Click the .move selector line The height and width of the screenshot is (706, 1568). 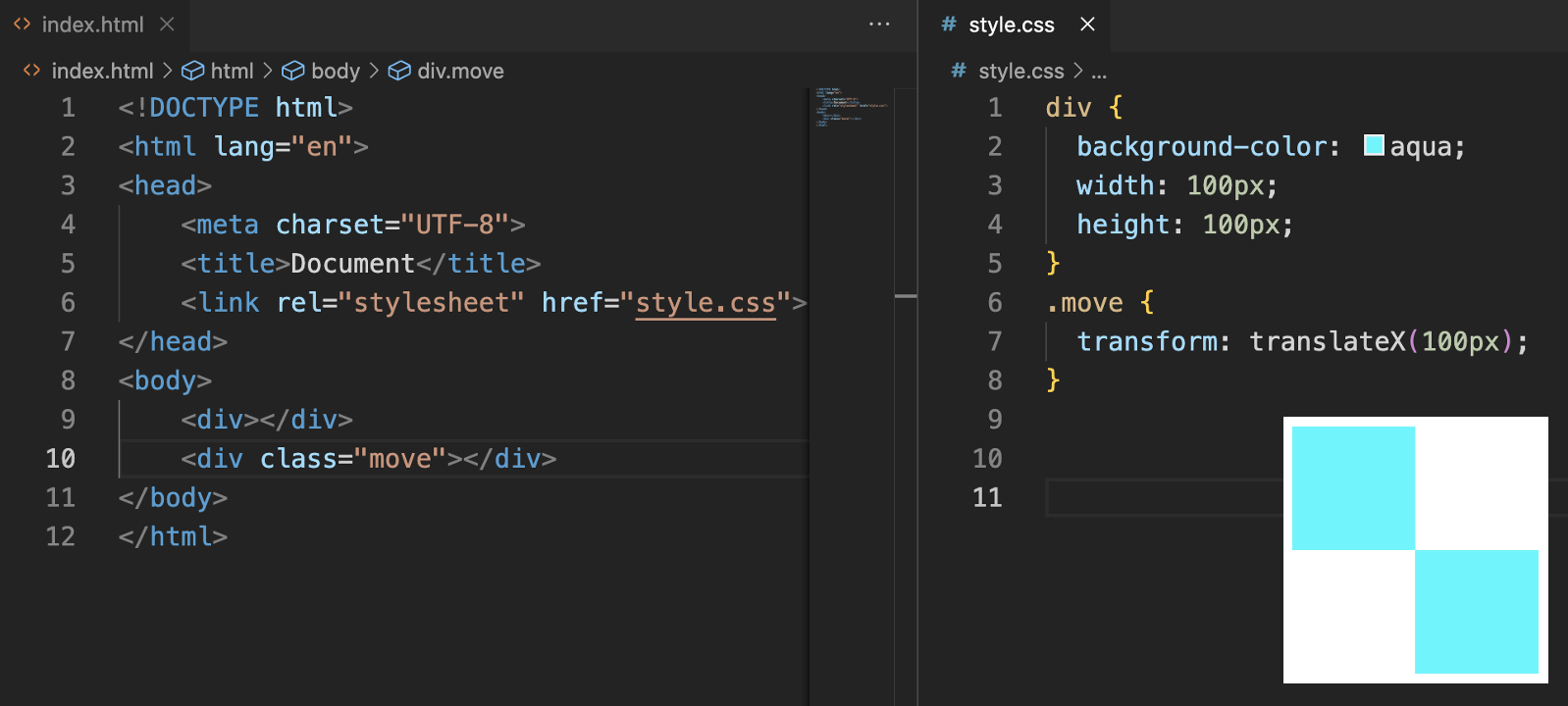(x=1100, y=302)
